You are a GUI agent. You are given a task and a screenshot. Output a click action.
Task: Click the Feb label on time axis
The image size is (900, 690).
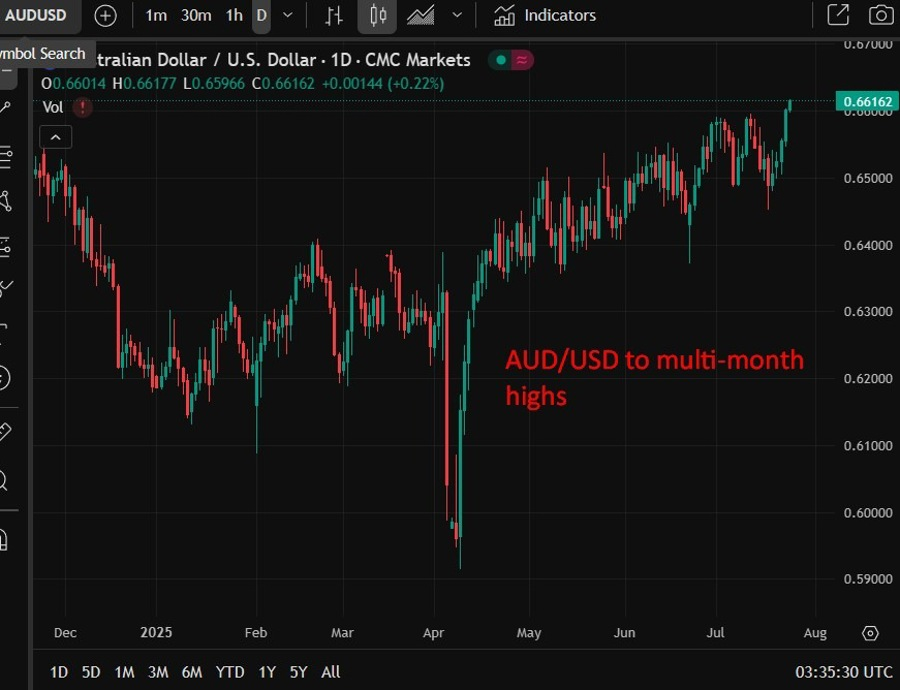click(255, 633)
